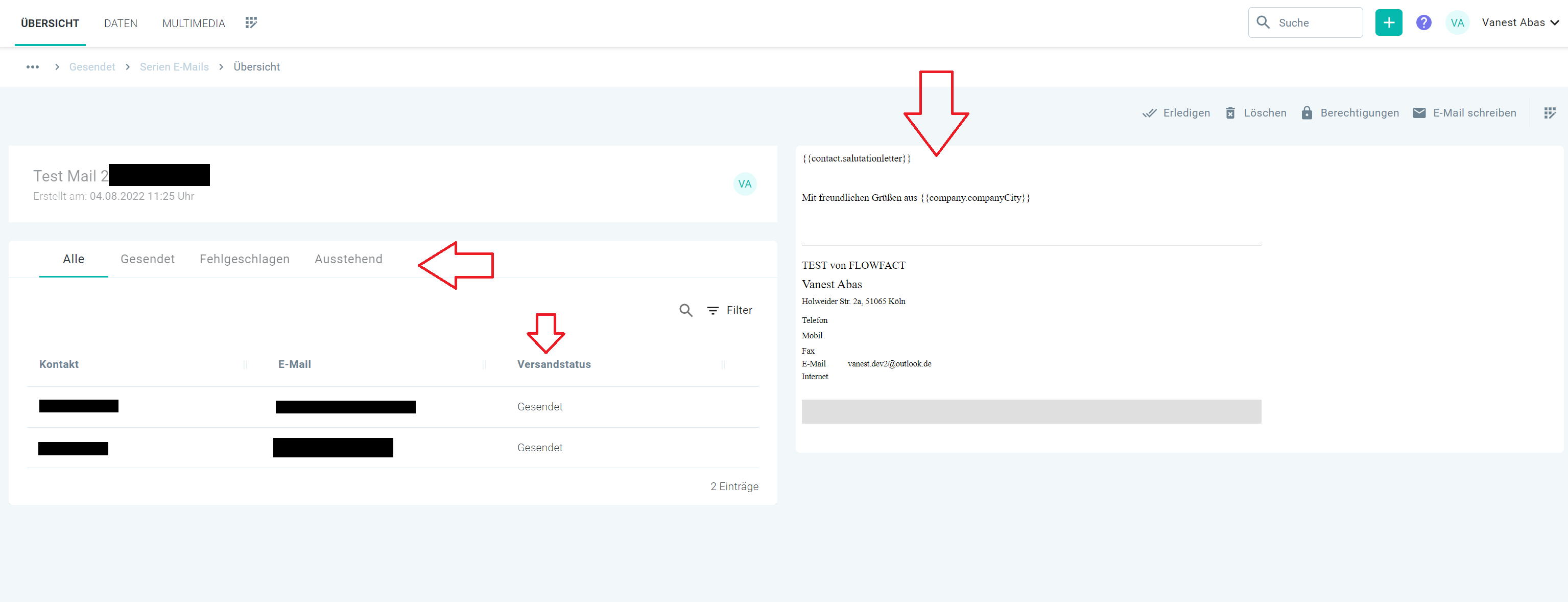Sort by the E-Mail column header
Image resolution: width=1568 pixels, height=602 pixels.
(295, 364)
